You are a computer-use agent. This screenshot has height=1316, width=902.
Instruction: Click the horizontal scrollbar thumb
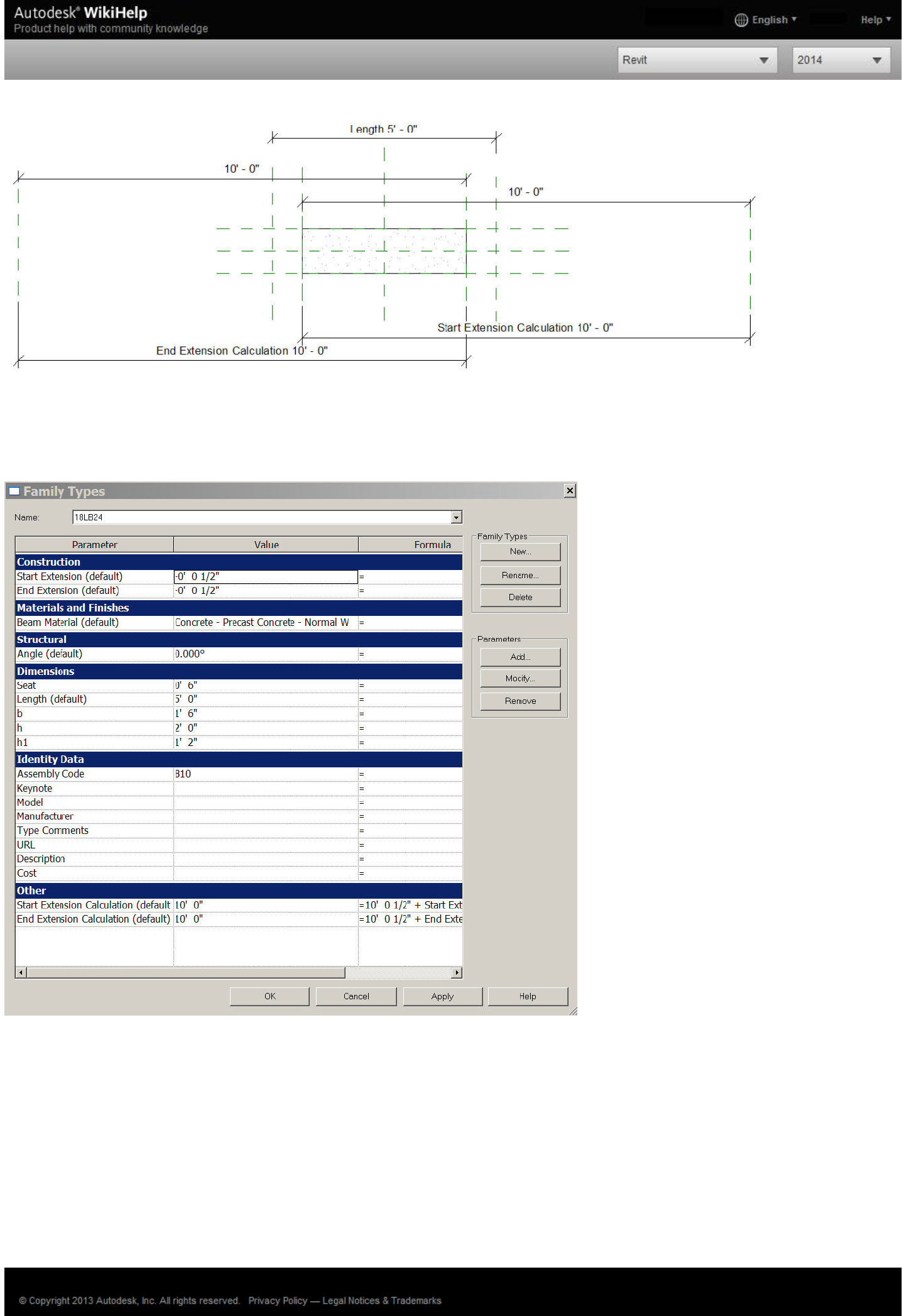click(x=186, y=973)
